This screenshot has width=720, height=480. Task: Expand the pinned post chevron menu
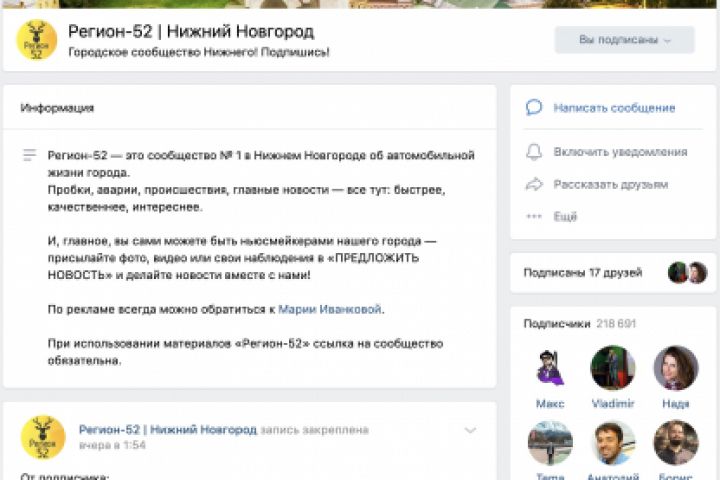point(470,430)
